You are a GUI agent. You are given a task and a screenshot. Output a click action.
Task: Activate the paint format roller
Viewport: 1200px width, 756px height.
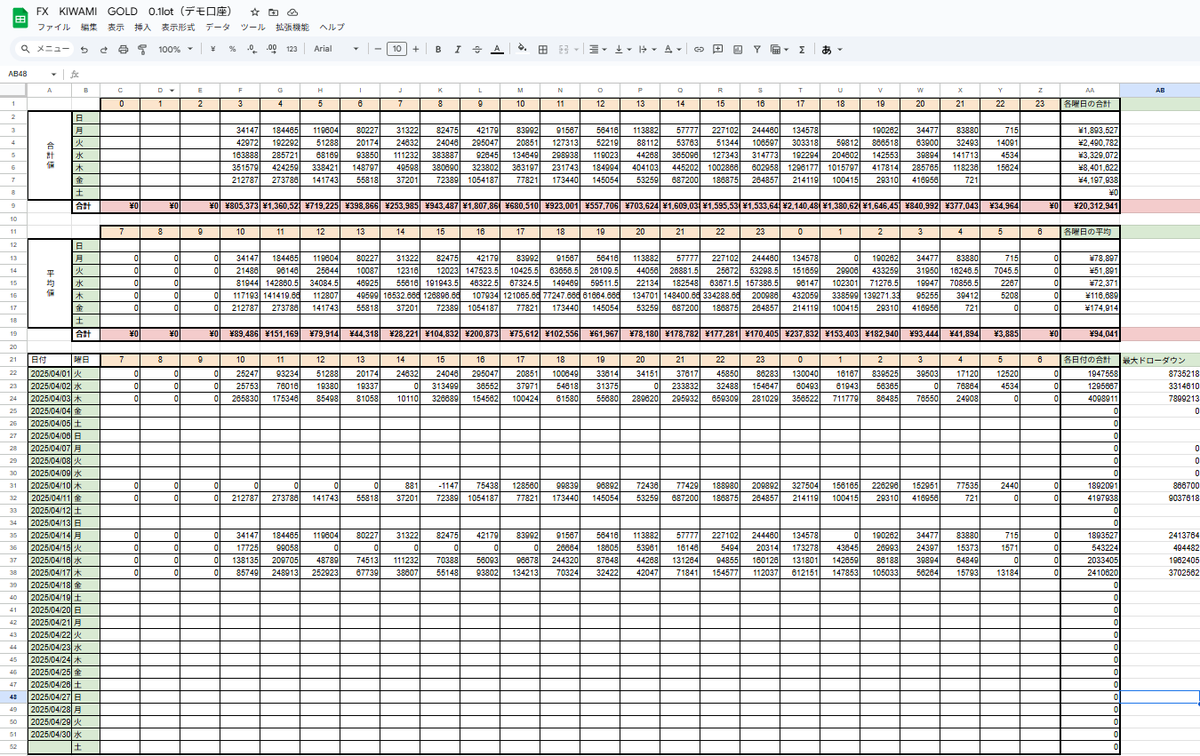point(141,48)
